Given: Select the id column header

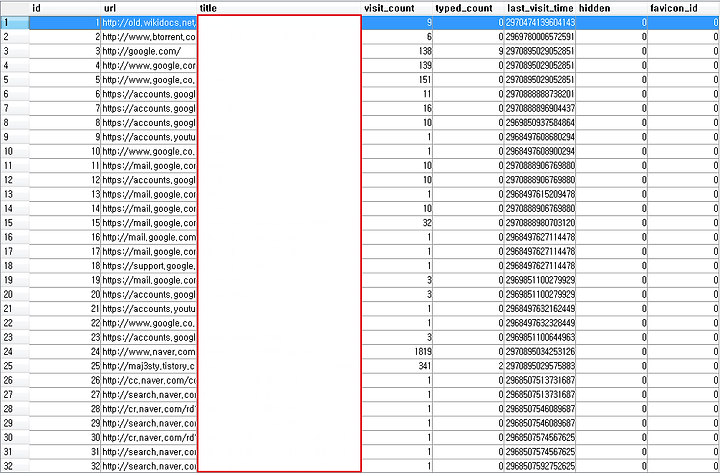Looking at the screenshot, I should pyautogui.click(x=65, y=8).
